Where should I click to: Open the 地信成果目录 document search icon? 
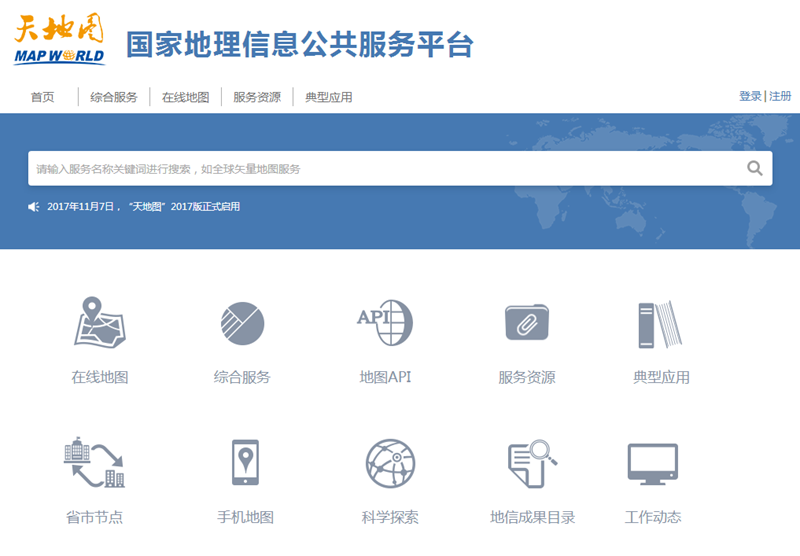(x=532, y=464)
